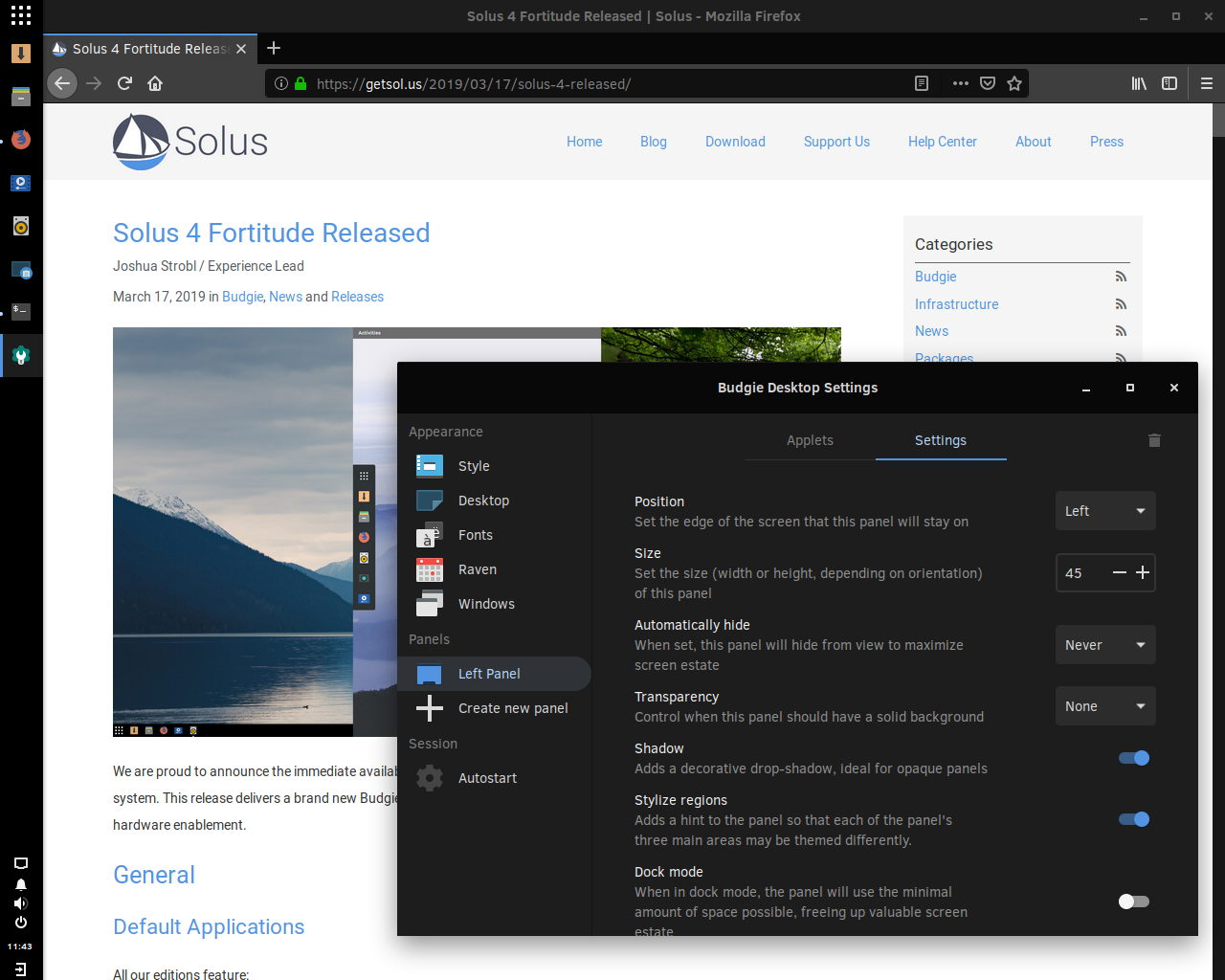
Task: Select the Settings tab
Action: [x=941, y=440]
